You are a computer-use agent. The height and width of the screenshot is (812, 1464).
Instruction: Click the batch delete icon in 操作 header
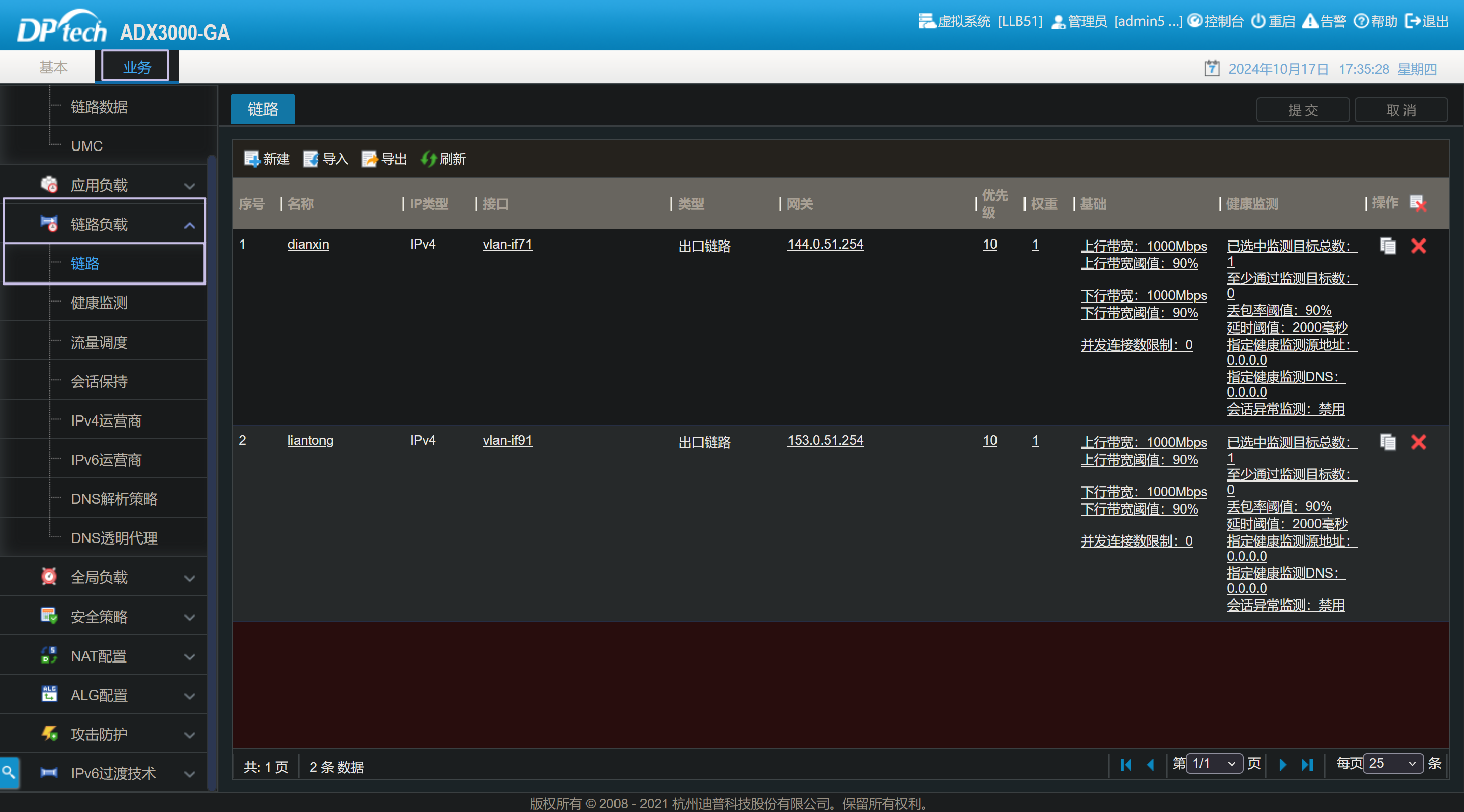1418,203
